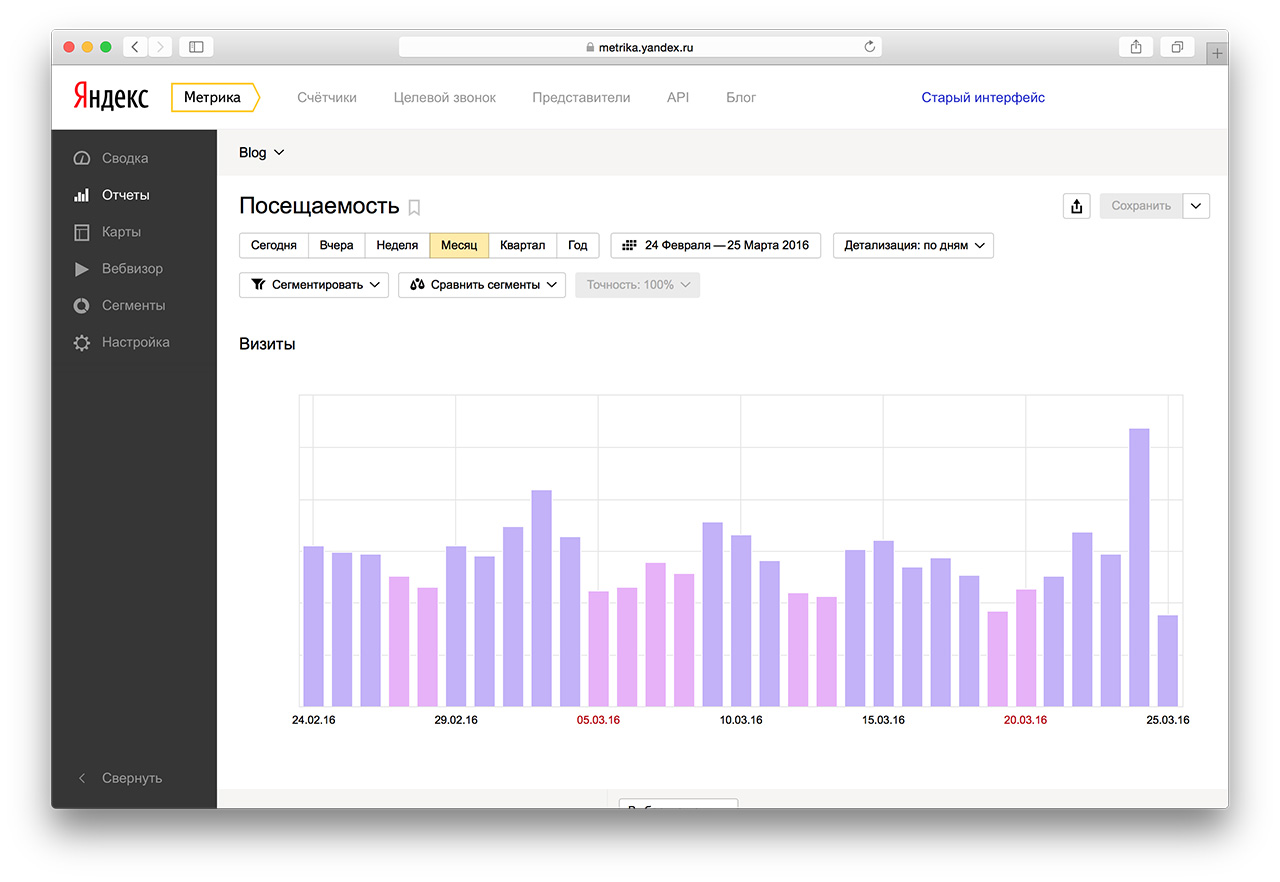The height and width of the screenshot is (882, 1280).
Task: Open Настройка settings in sidebar
Action: pos(135,342)
